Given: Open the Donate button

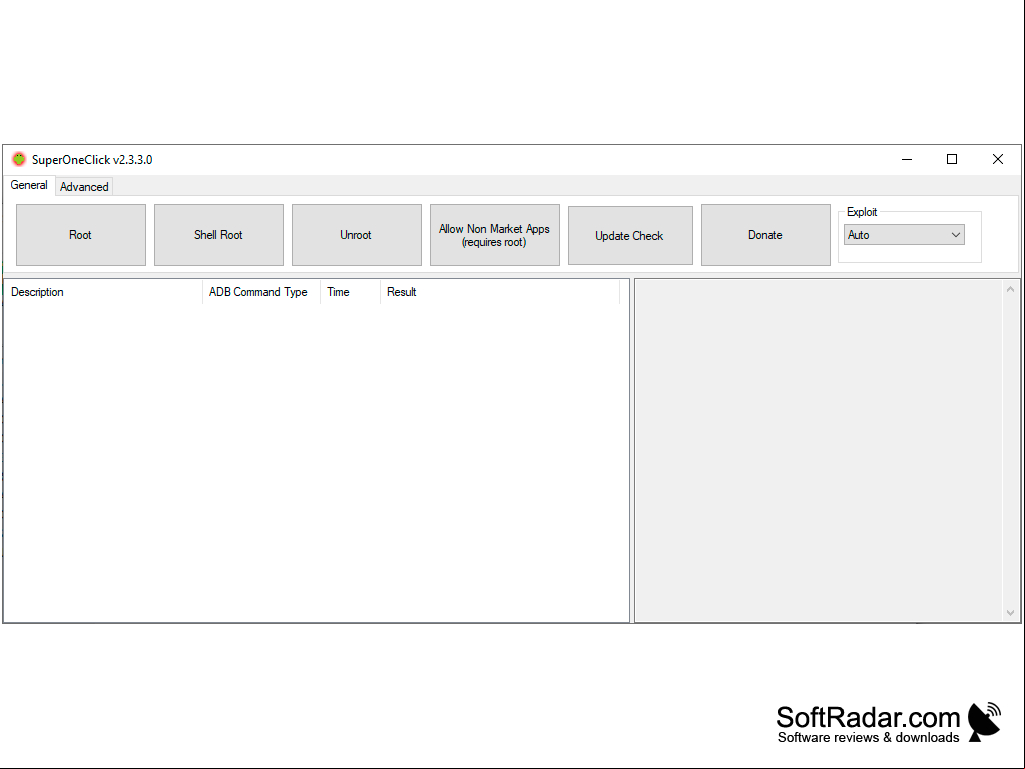Looking at the screenshot, I should pos(766,235).
